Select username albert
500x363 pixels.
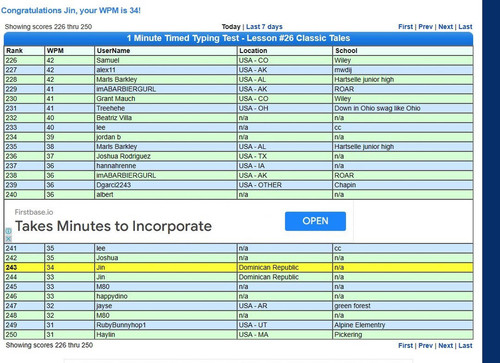(105, 195)
